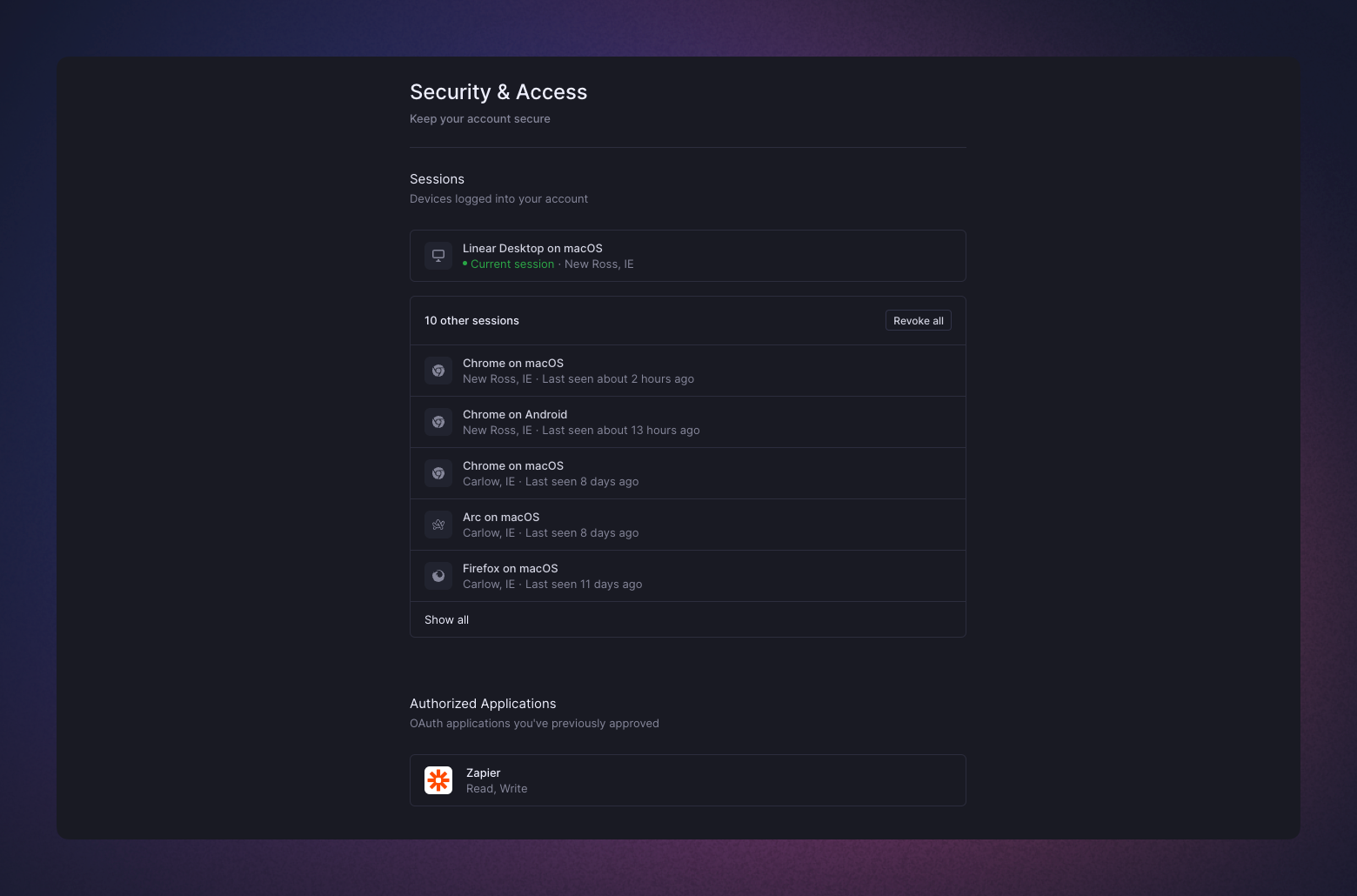Click the Chrome icon beside Chrome on Android
This screenshot has height=896, width=1357.
pos(438,421)
